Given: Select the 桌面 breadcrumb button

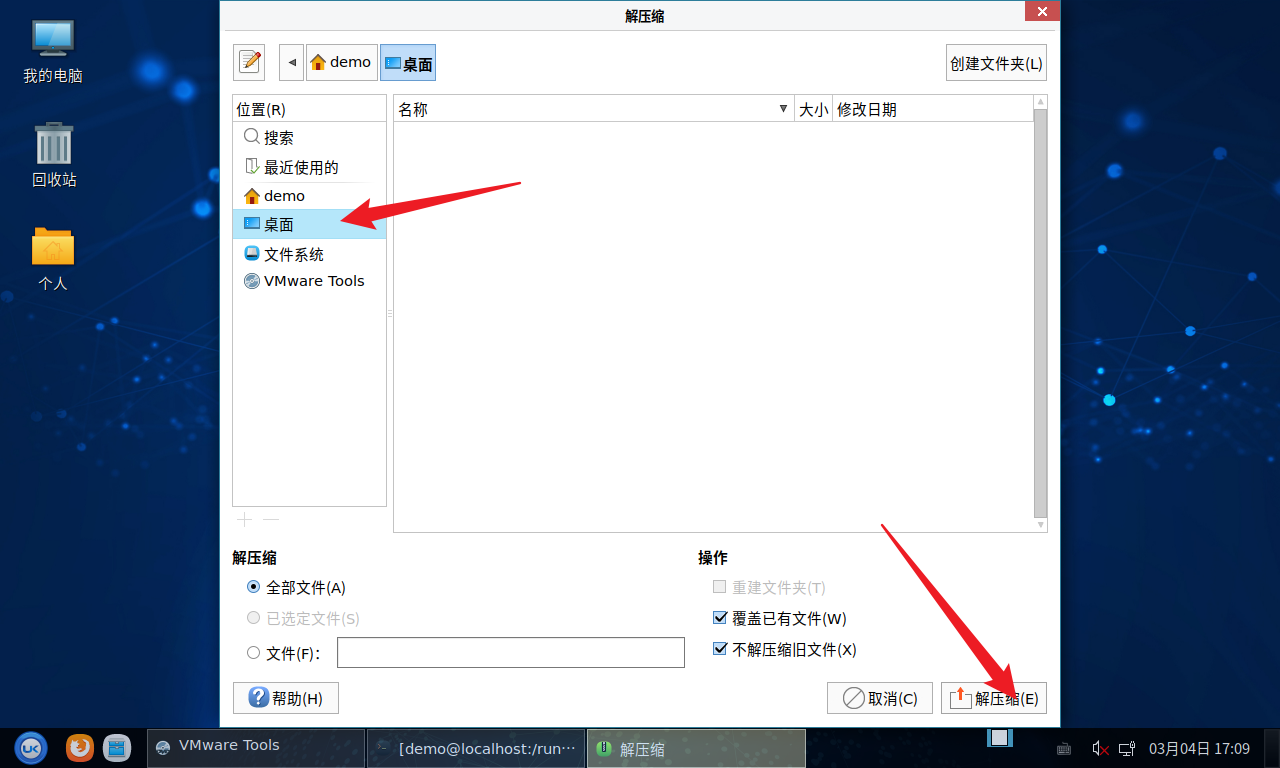Looking at the screenshot, I should (408, 62).
